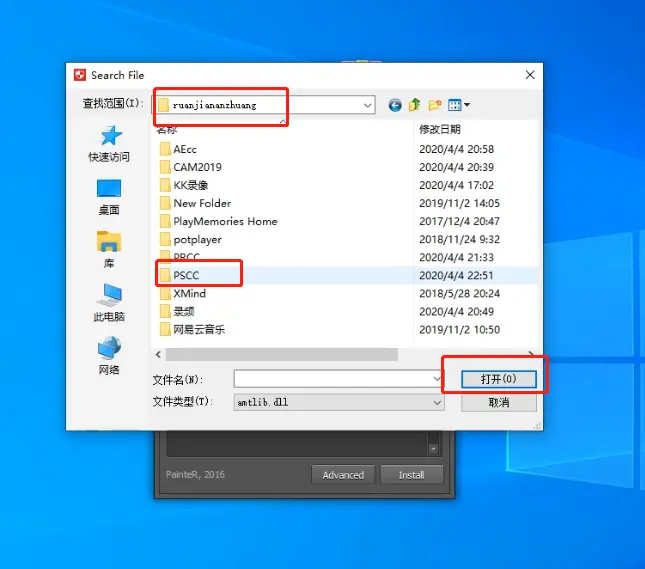Sort by 修改日期 column header

(440, 129)
